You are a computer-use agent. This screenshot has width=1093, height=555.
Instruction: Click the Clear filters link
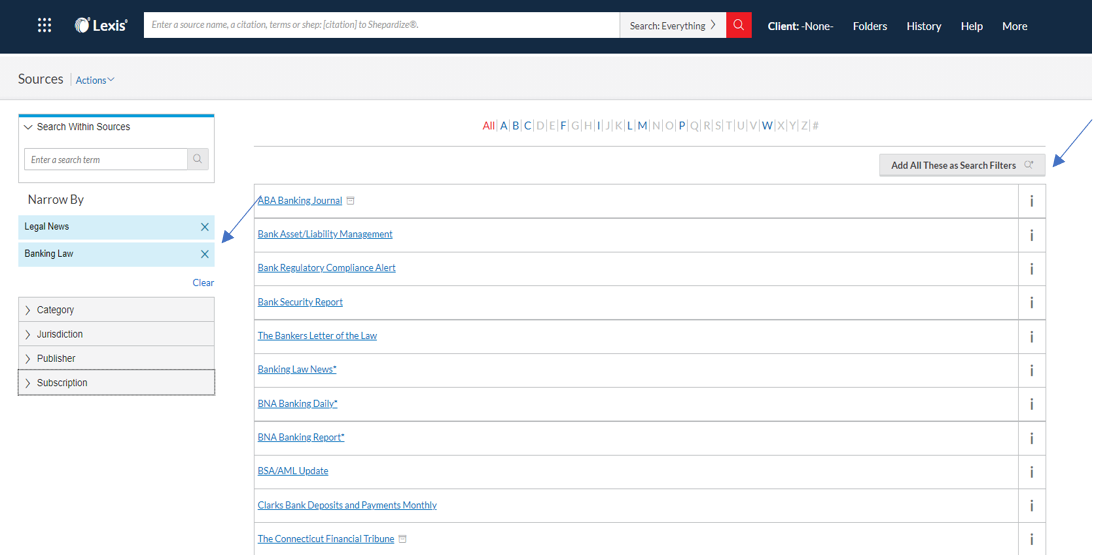[204, 282]
